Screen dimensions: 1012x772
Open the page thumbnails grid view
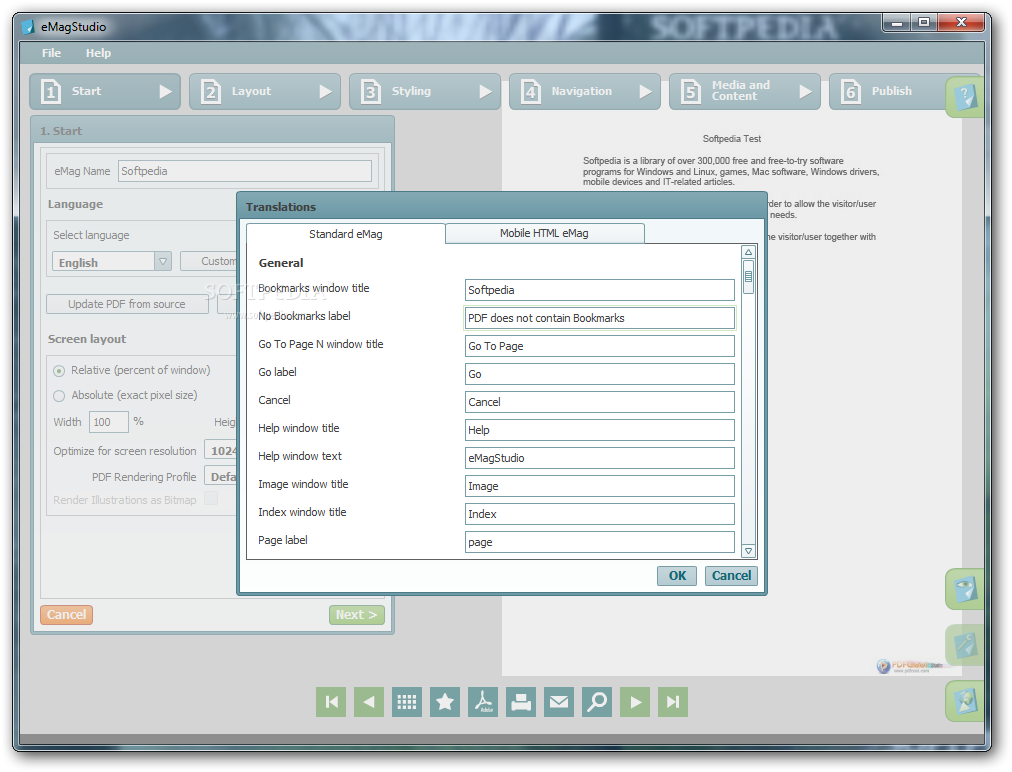(x=407, y=702)
